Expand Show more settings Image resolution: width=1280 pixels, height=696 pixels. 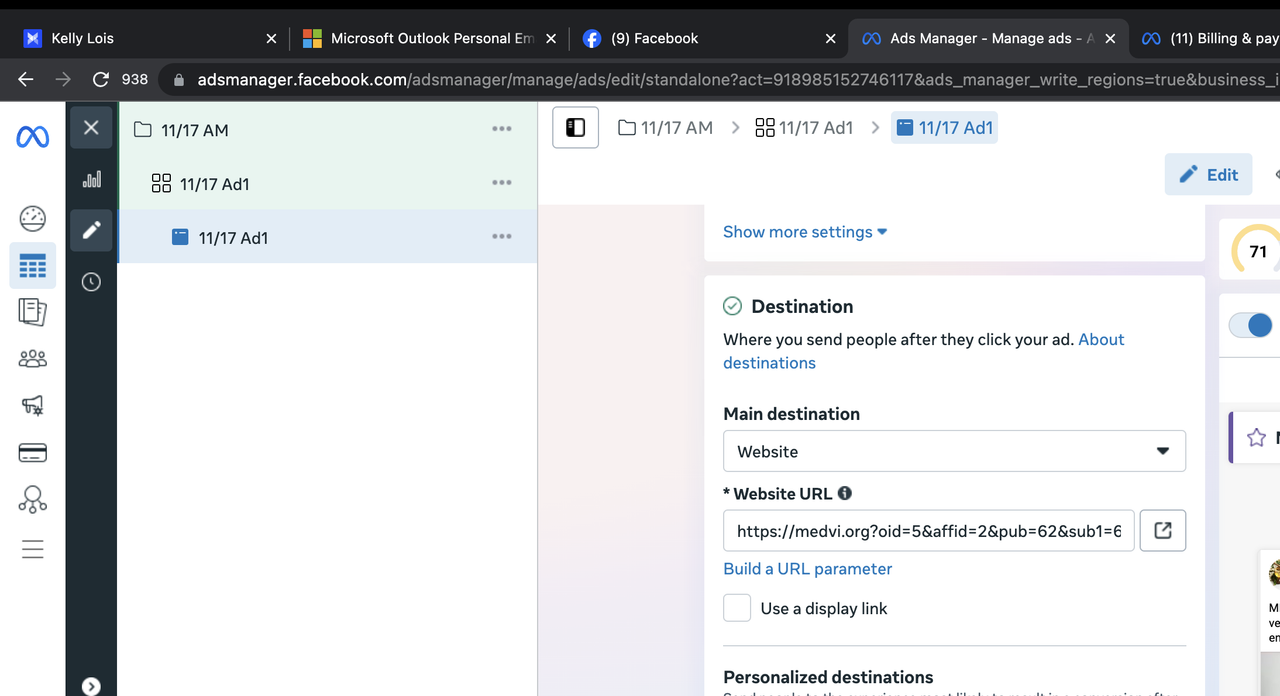[805, 232]
